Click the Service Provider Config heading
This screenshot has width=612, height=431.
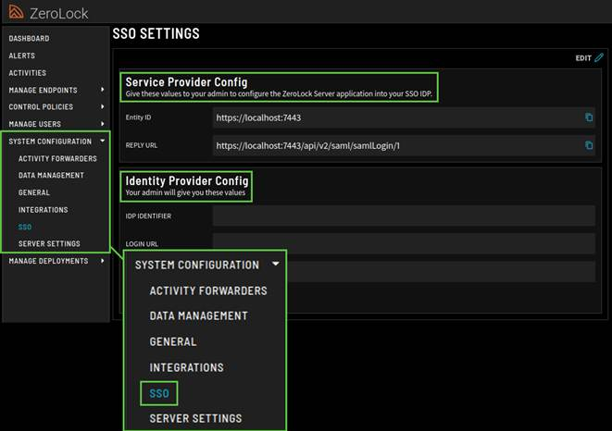coord(187,82)
